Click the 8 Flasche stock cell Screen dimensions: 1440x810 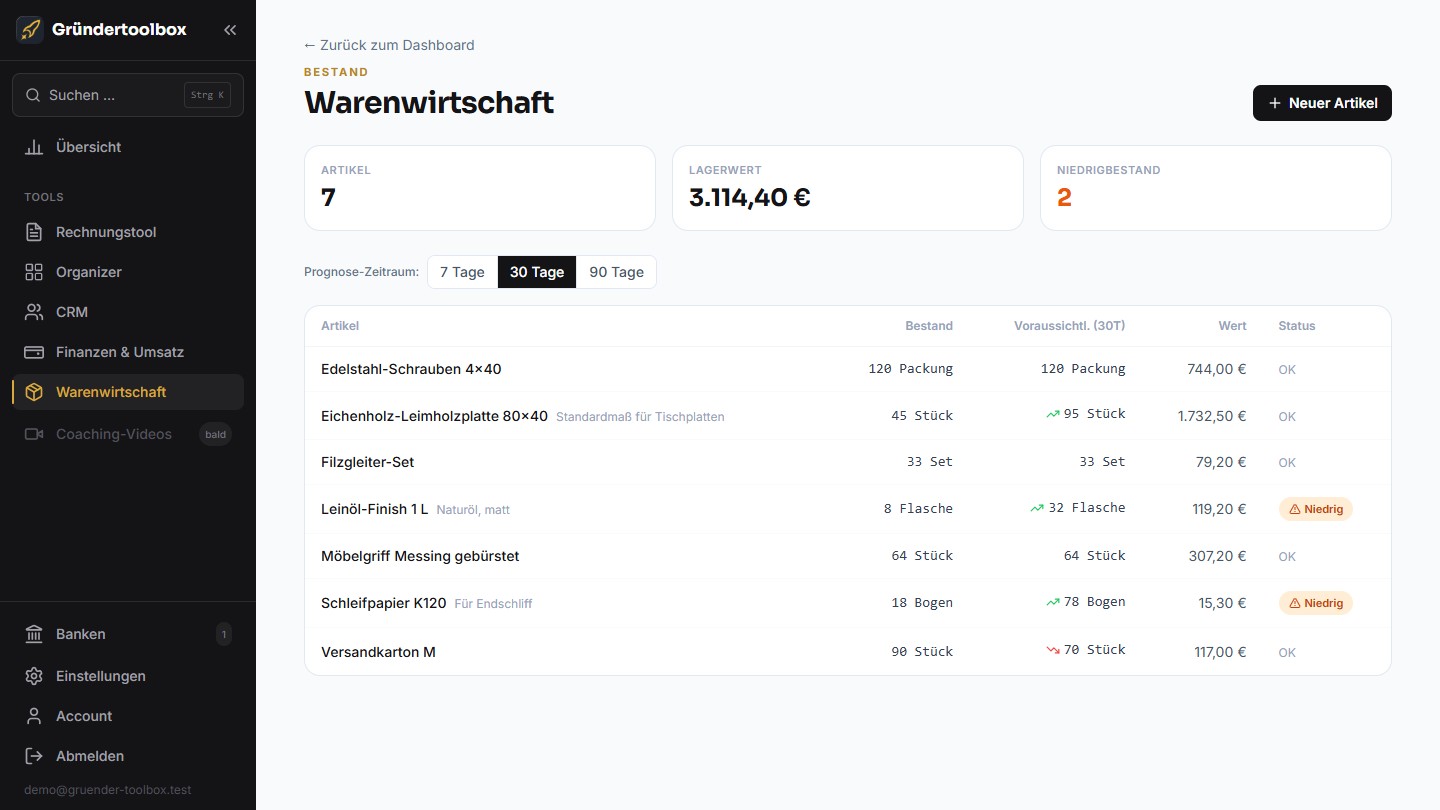point(918,509)
